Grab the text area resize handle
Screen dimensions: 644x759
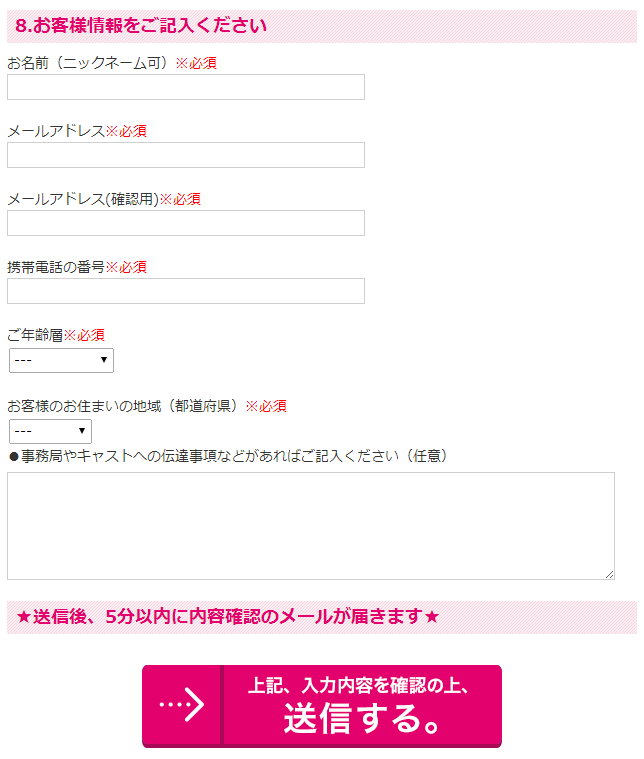coord(609,574)
